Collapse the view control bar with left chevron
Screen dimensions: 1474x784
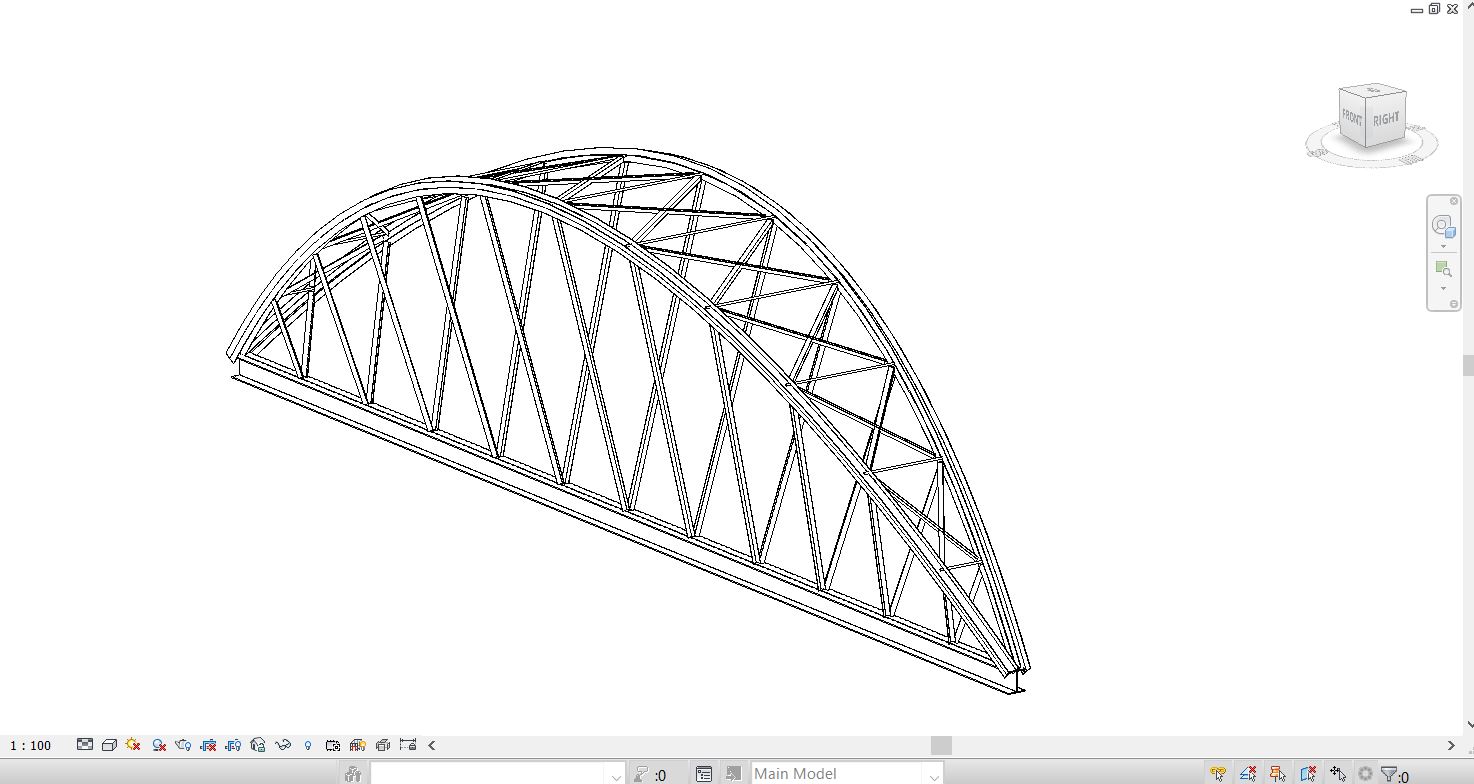click(x=432, y=745)
